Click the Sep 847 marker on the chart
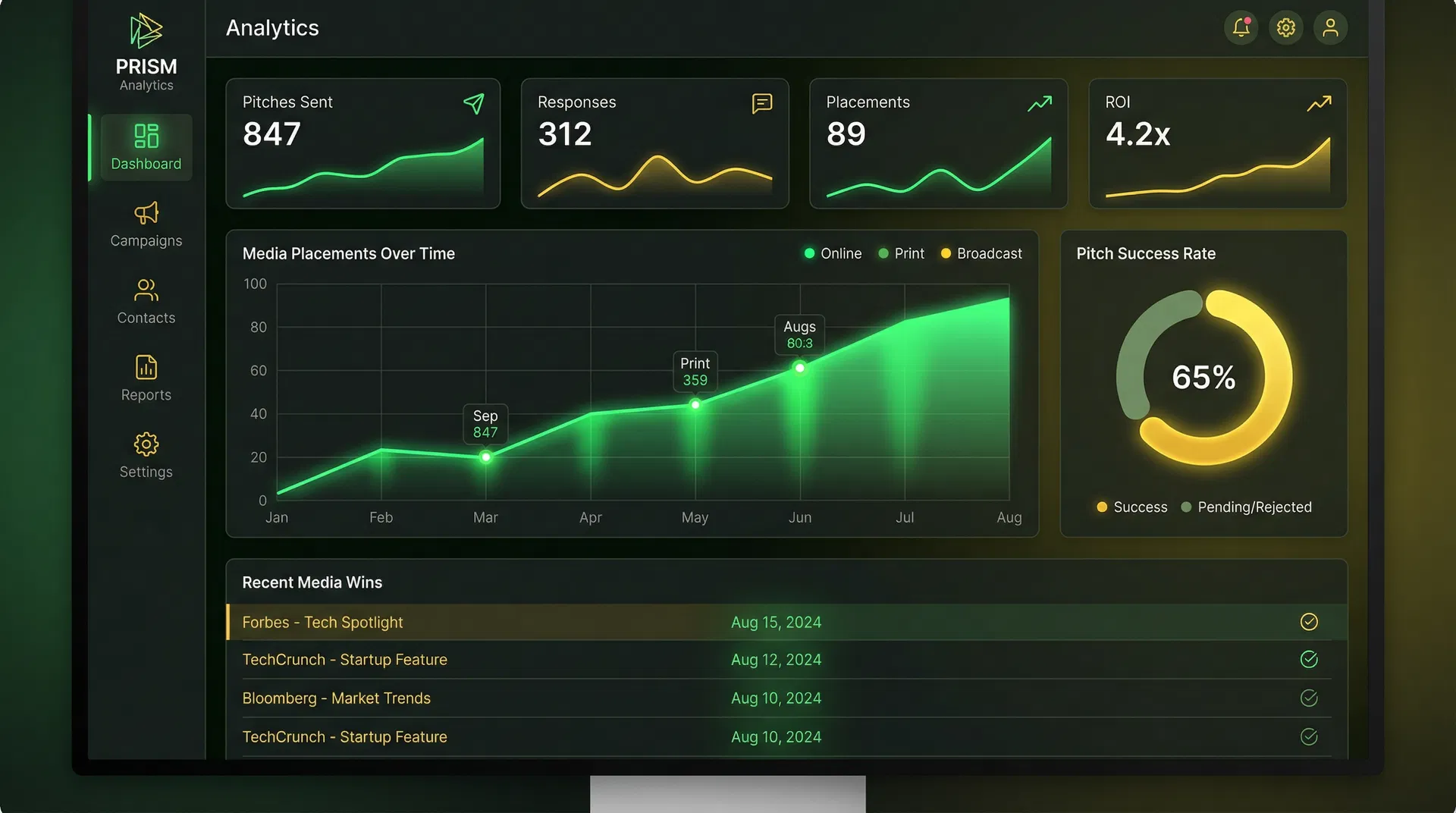This screenshot has height=813, width=1456. (485, 457)
